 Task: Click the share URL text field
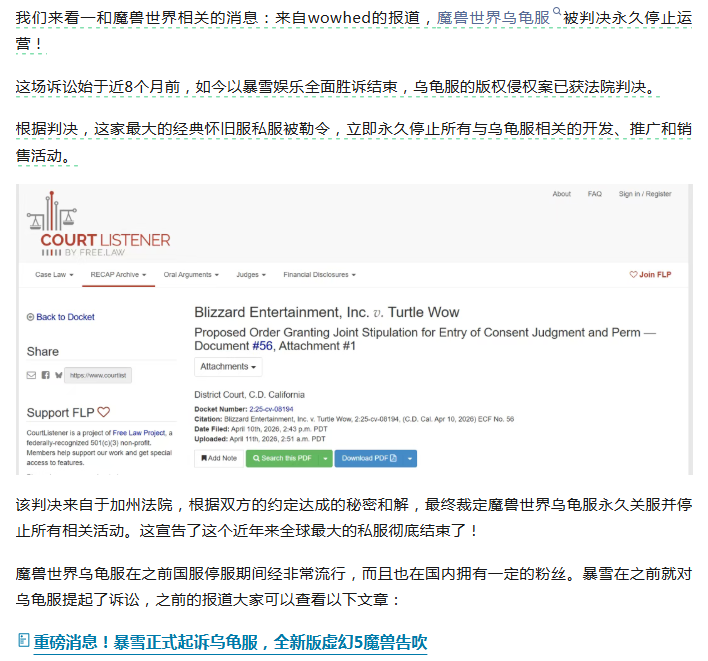[x=98, y=375]
